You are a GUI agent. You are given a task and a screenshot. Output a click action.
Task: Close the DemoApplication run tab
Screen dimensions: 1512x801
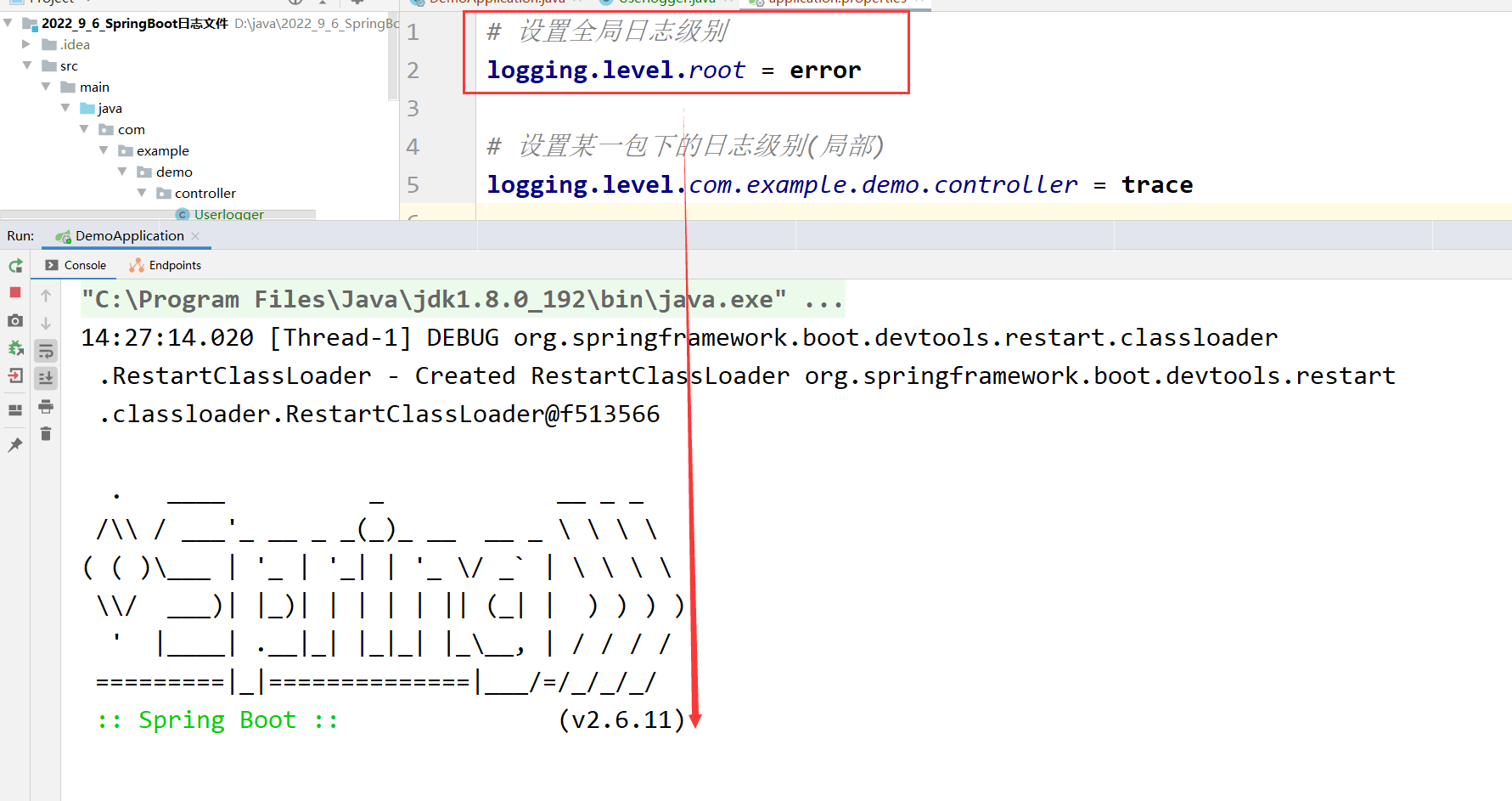click(x=195, y=236)
